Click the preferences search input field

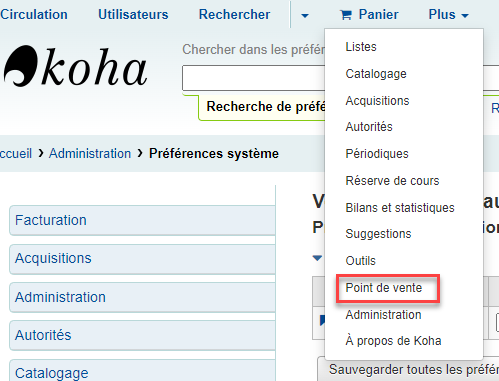253,78
